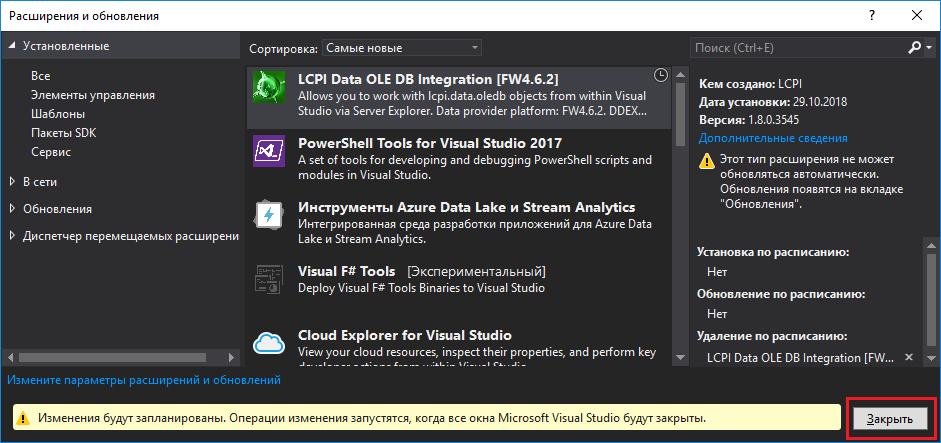941x443 pixels.
Task: Open Измените параметры расширений и обновлений link
Action: pyautogui.click(x=144, y=379)
